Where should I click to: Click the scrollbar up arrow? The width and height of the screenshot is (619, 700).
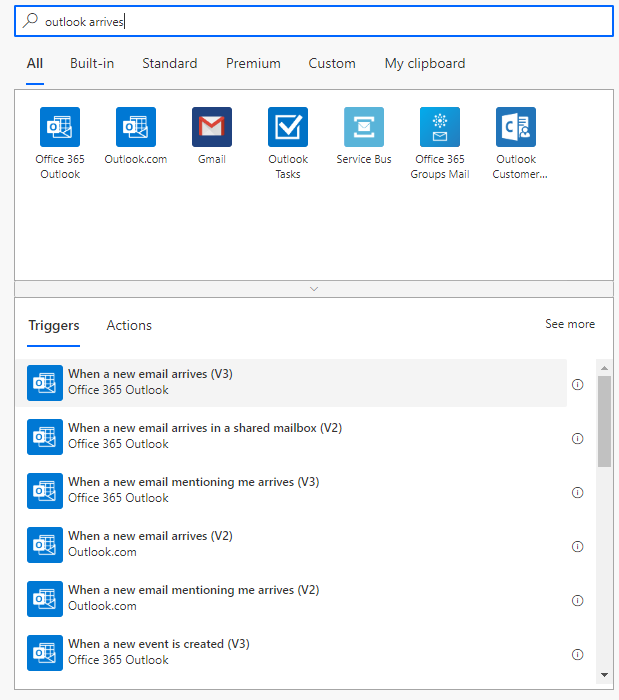[604, 368]
